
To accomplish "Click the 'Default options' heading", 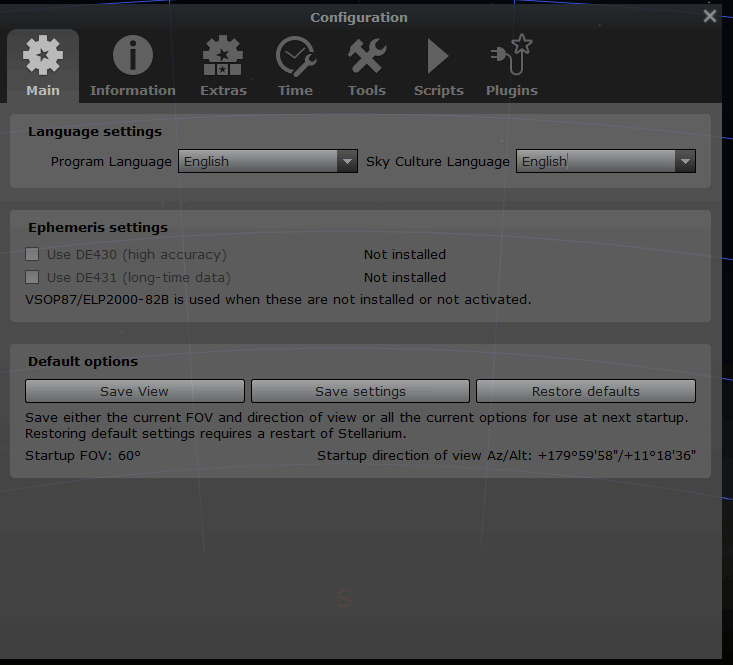I will (83, 362).
